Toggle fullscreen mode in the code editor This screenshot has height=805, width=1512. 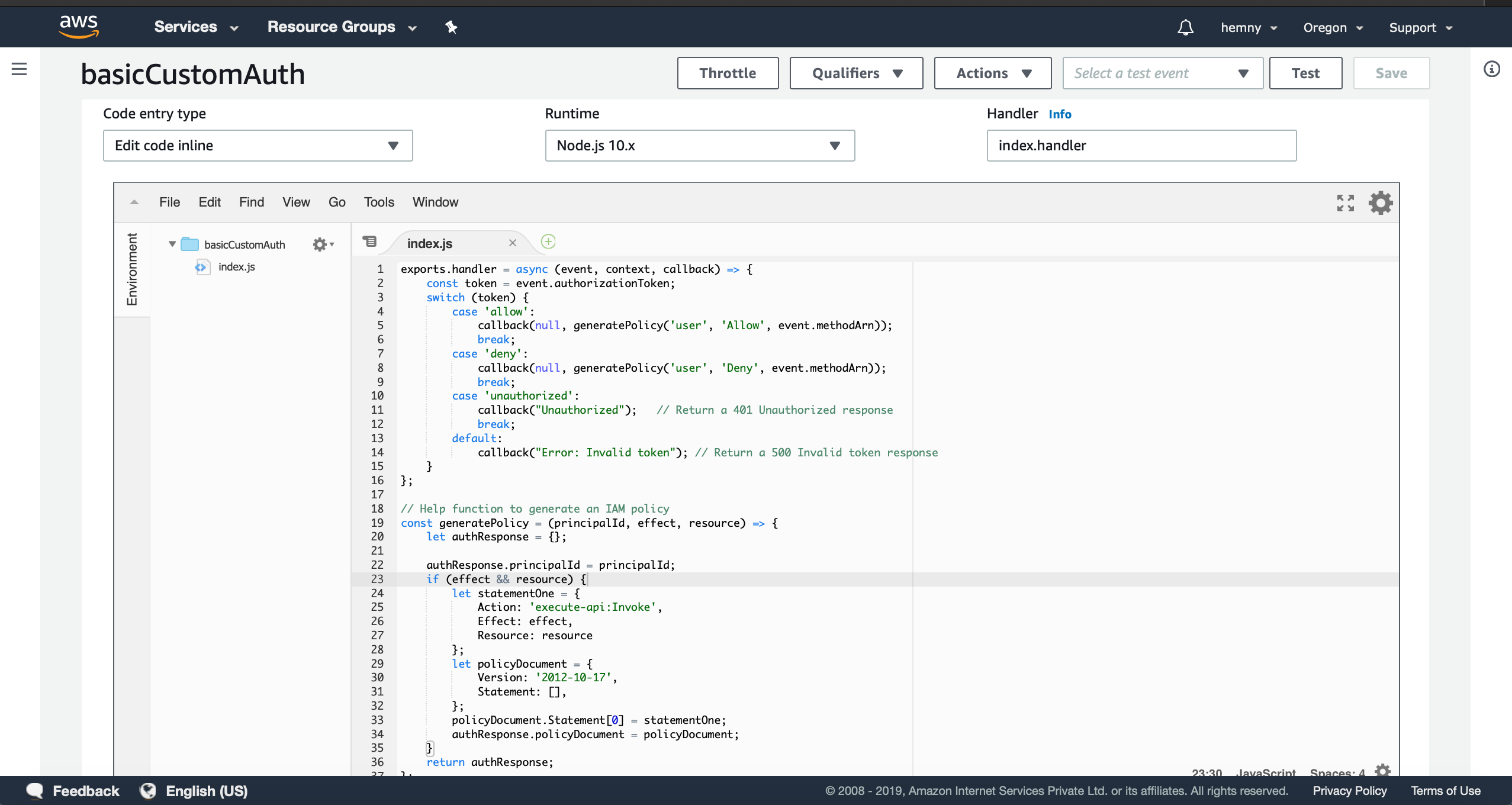1346,203
